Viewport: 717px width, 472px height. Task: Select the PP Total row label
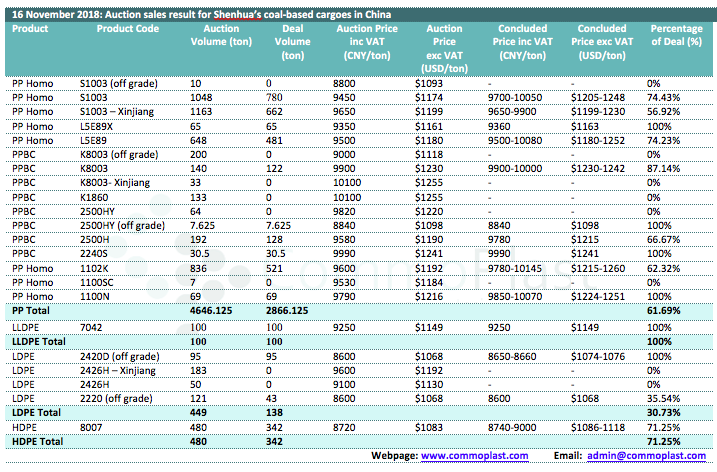coord(32,312)
